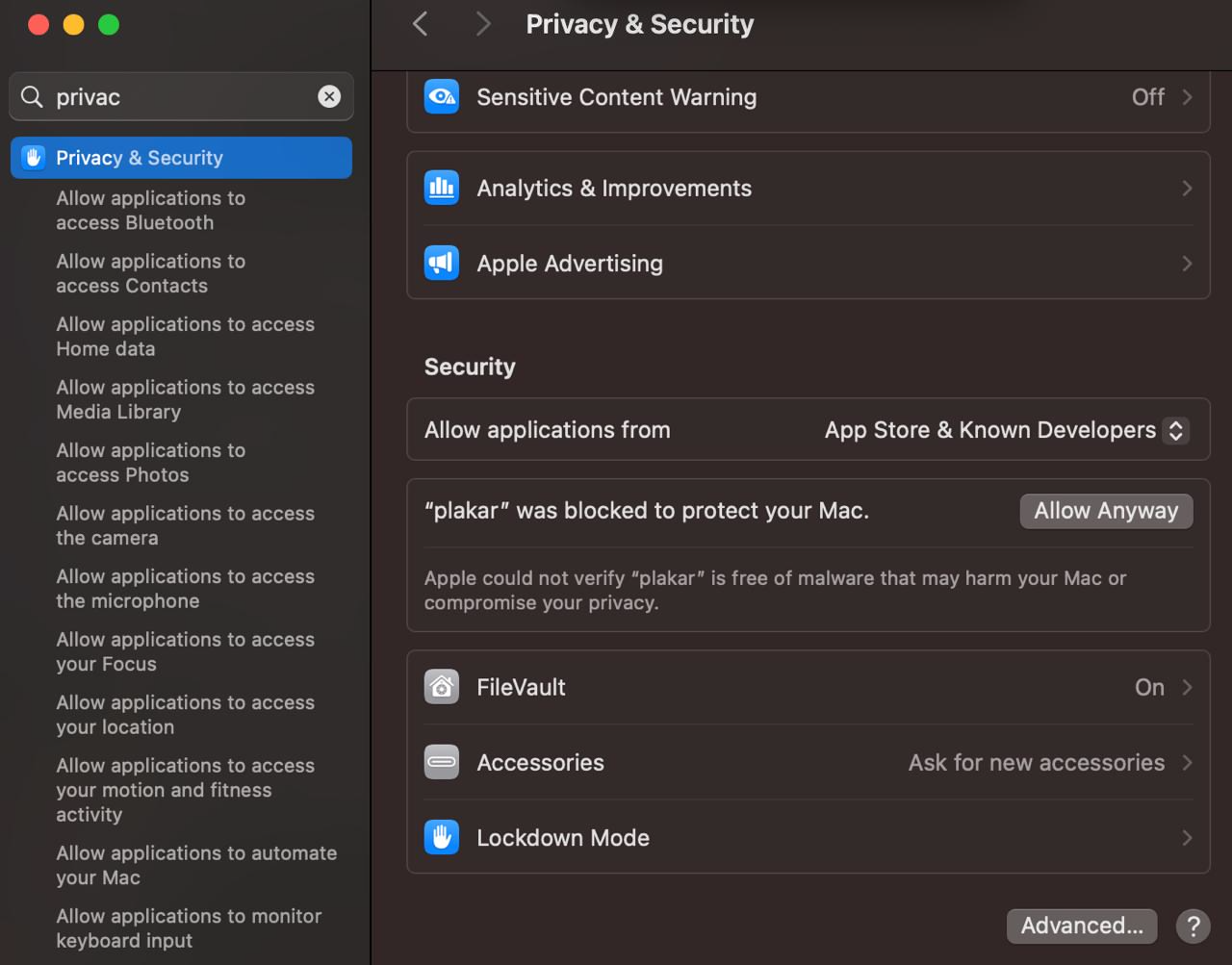The image size is (1232, 965).
Task: Open the Accessories cable icon
Action: pos(441,762)
